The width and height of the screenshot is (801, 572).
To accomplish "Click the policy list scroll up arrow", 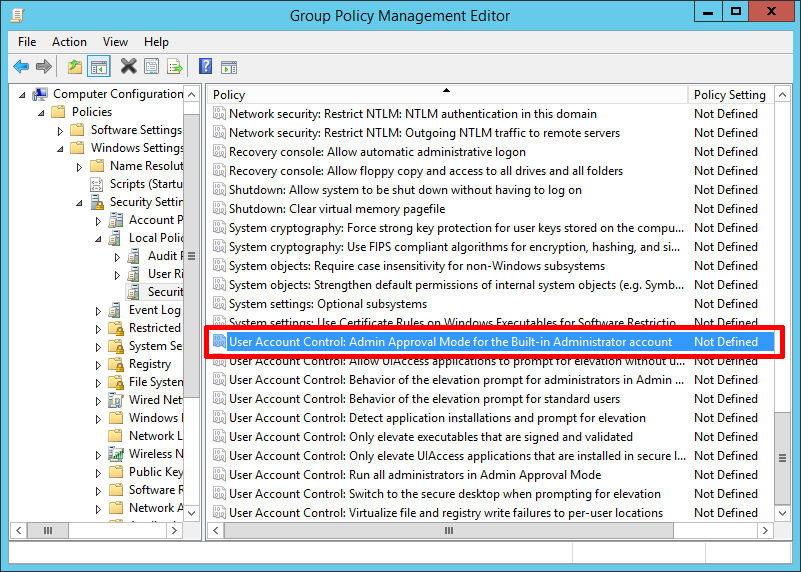I will click(782, 95).
